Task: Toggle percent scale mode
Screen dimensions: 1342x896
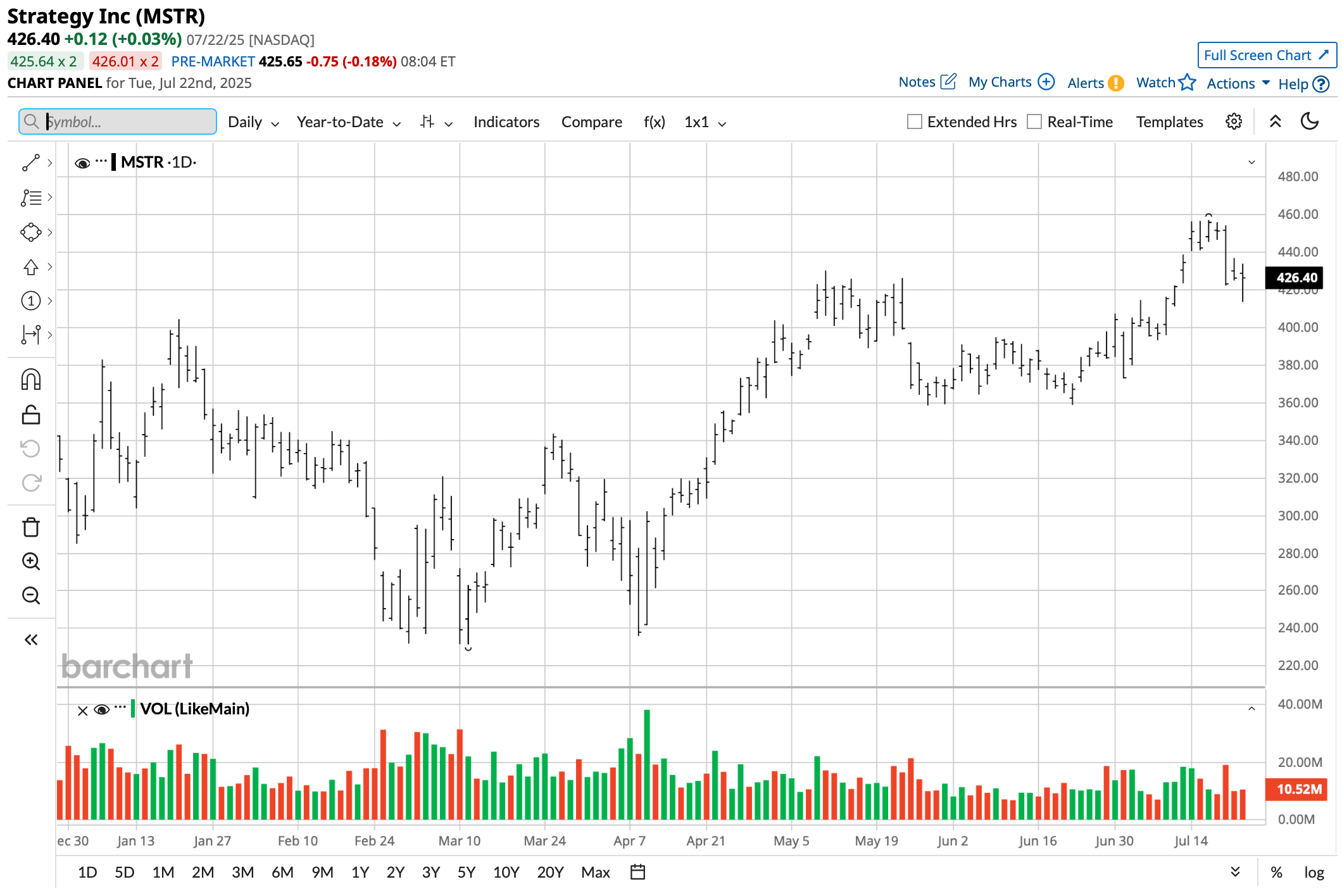Action: pos(1276,873)
